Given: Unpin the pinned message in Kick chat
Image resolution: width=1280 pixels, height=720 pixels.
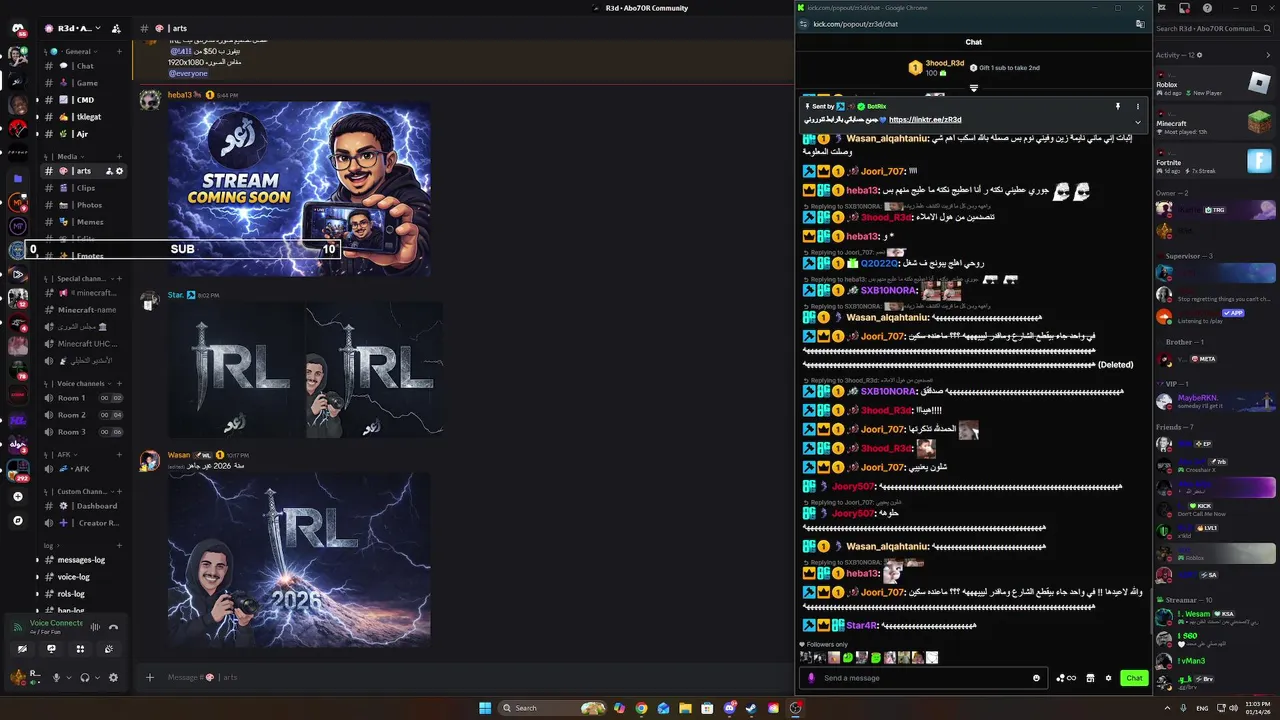Looking at the screenshot, I should coord(1118,106).
